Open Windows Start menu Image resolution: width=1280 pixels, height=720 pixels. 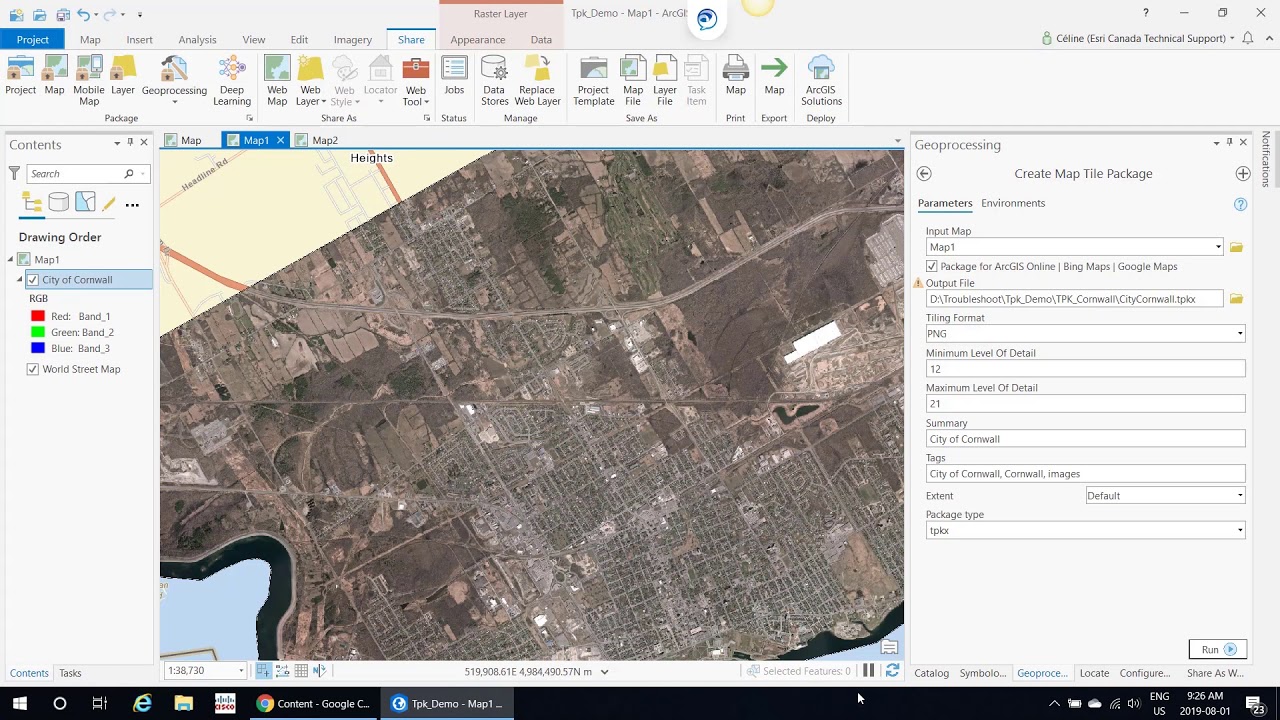tap(19, 703)
